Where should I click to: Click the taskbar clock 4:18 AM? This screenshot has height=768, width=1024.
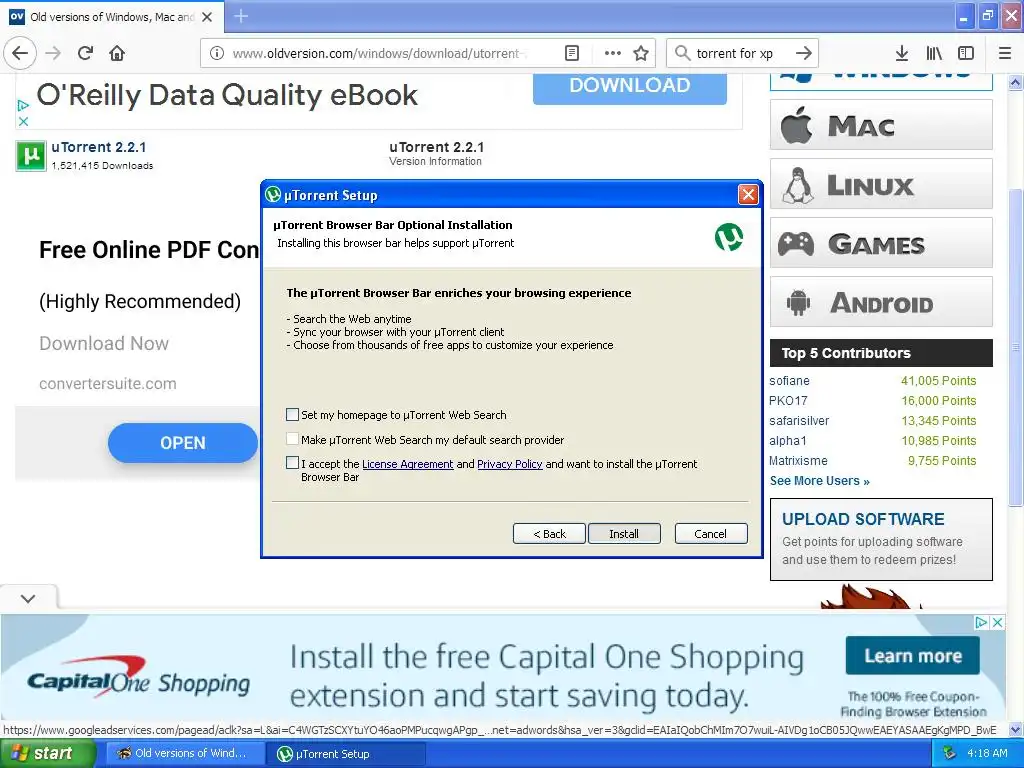pos(987,753)
